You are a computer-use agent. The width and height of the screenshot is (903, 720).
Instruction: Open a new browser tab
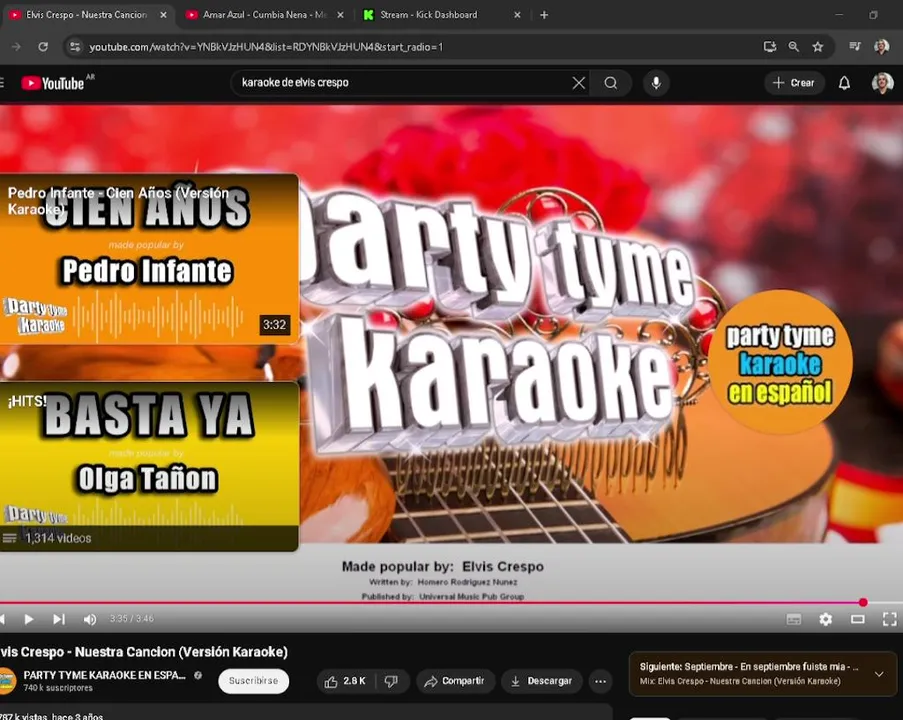coord(544,15)
